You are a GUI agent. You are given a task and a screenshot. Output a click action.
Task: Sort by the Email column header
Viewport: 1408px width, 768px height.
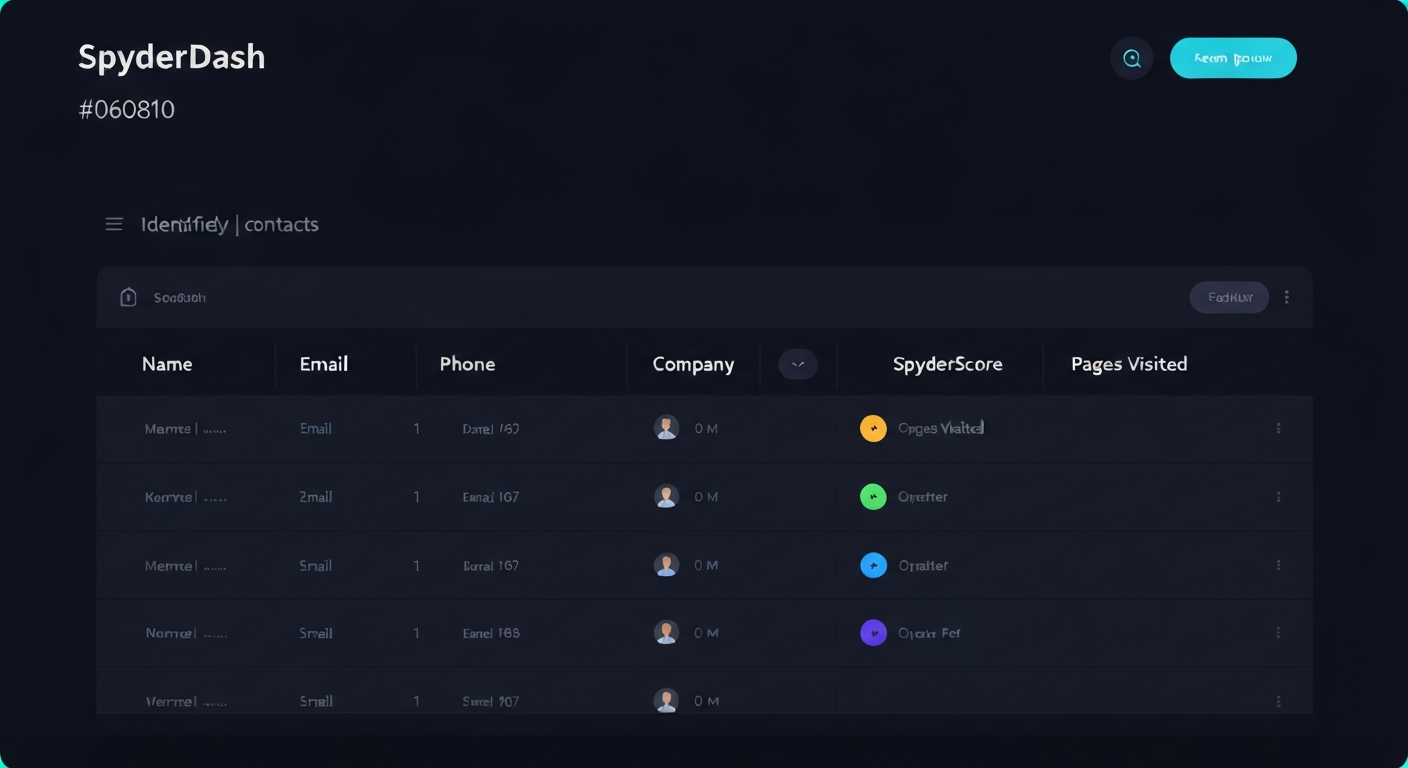(x=324, y=364)
